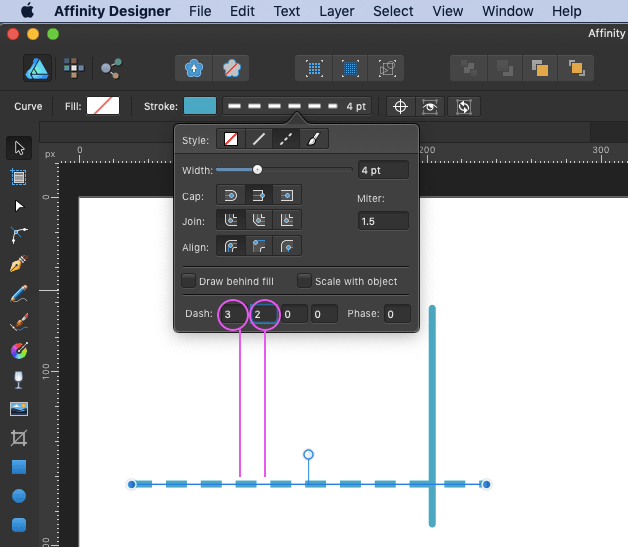This screenshot has width=628, height=547.
Task: Choose the solid line stroke style
Action: (x=259, y=141)
